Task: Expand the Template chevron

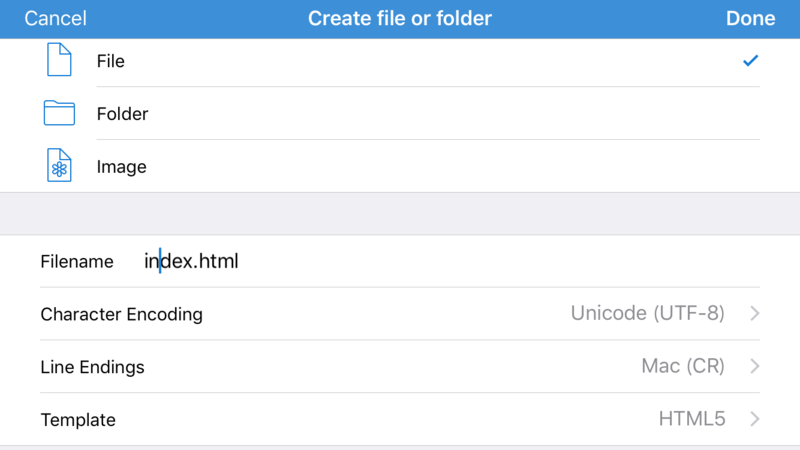Action: [x=755, y=420]
